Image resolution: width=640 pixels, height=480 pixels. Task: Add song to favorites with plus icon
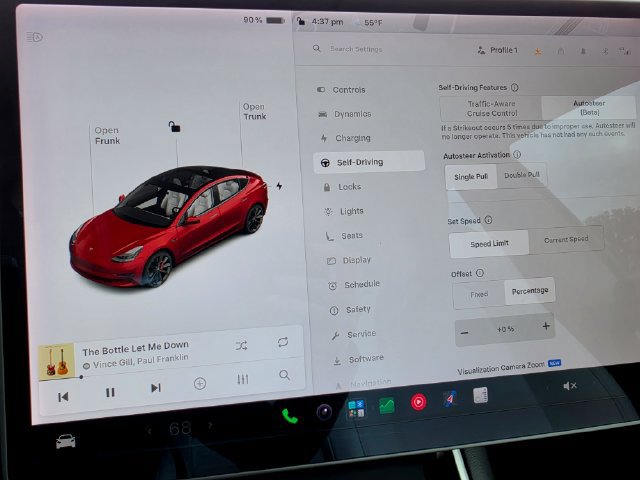pos(200,384)
